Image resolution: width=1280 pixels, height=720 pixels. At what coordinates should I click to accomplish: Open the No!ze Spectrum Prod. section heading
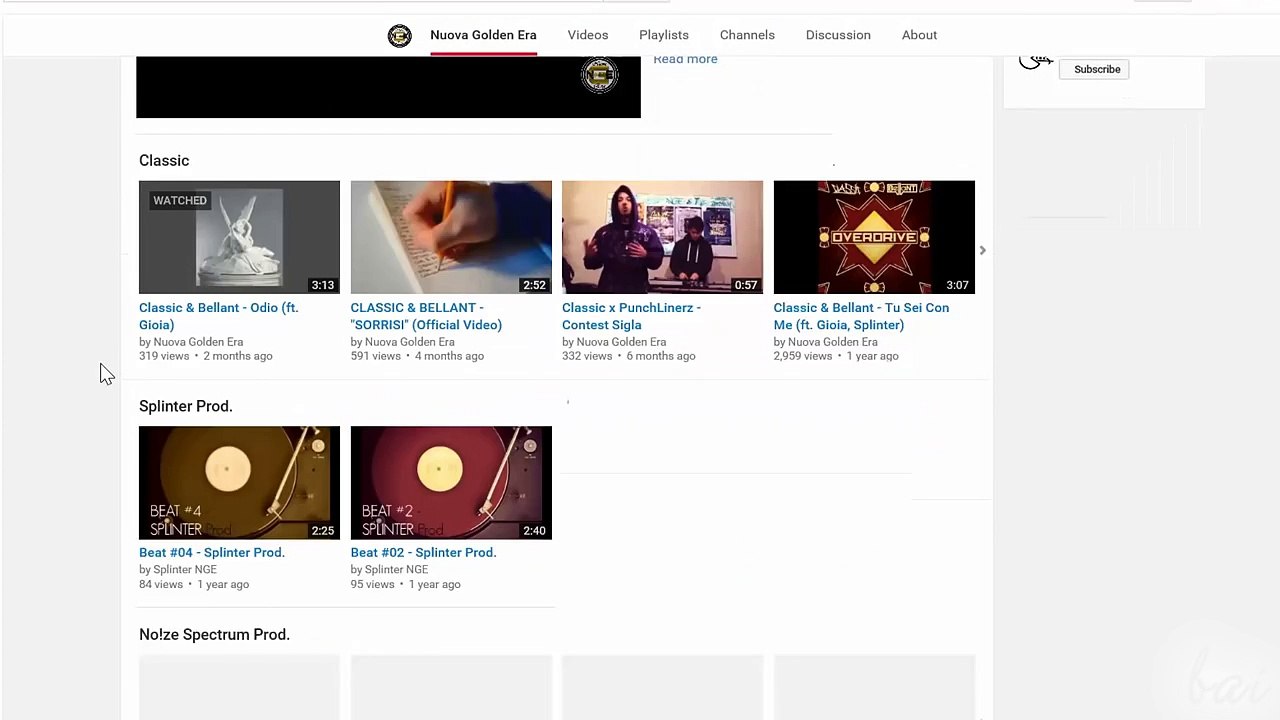click(214, 634)
